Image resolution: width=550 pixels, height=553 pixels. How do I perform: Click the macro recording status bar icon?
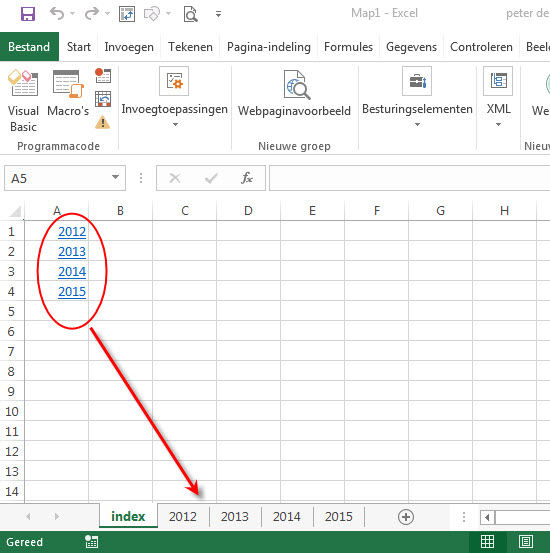[x=92, y=542]
